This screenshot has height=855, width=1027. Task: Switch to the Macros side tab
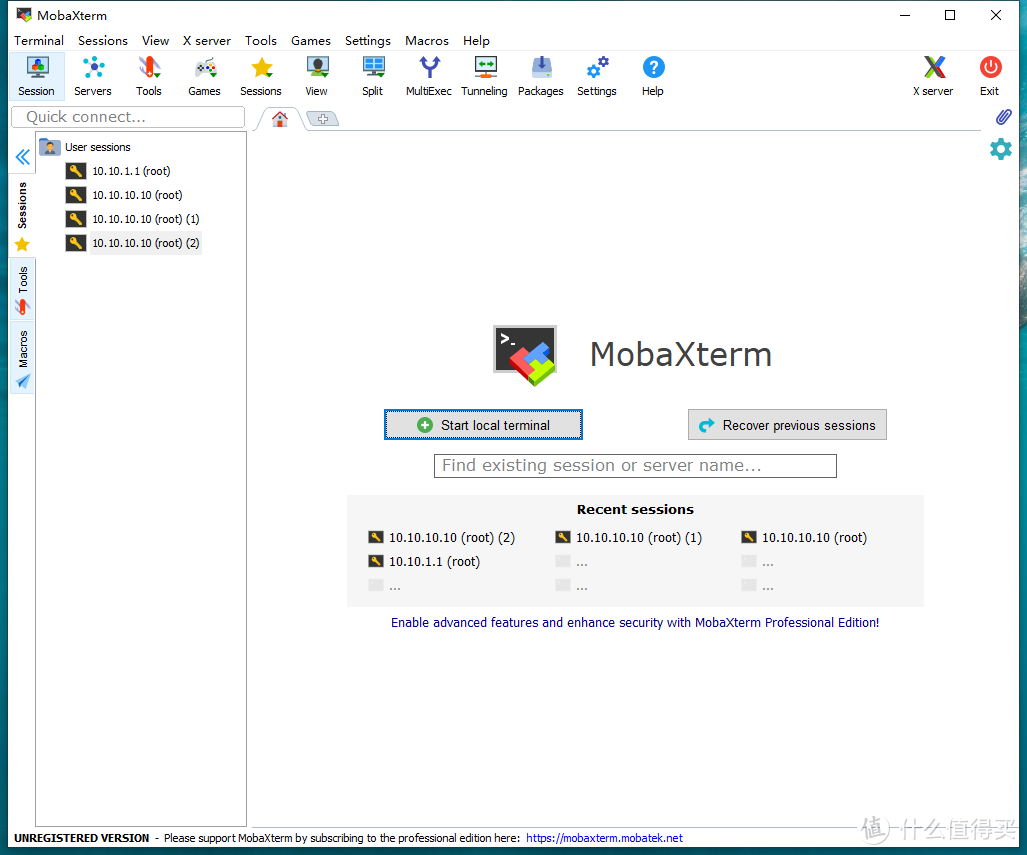click(22, 358)
